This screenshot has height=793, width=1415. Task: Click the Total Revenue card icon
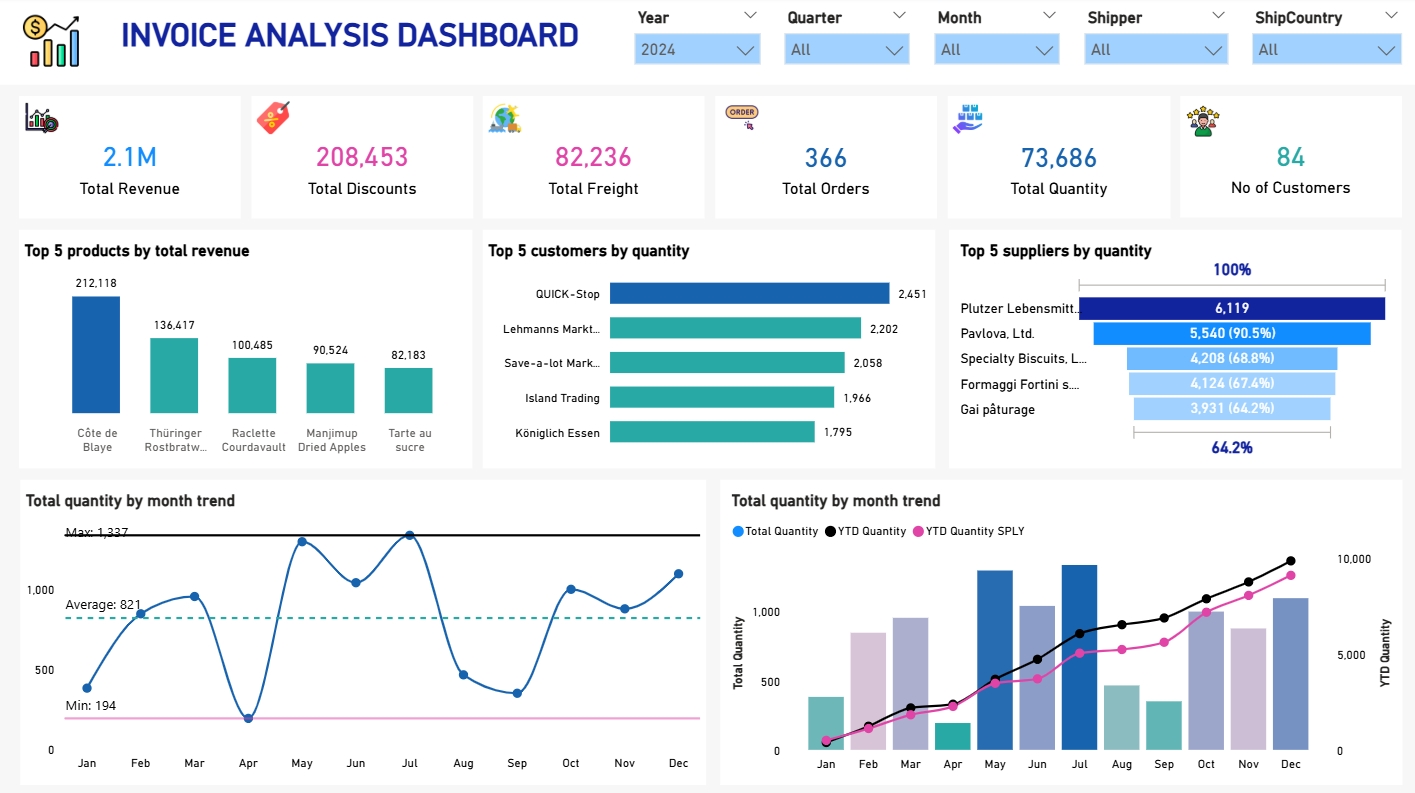(x=41, y=119)
